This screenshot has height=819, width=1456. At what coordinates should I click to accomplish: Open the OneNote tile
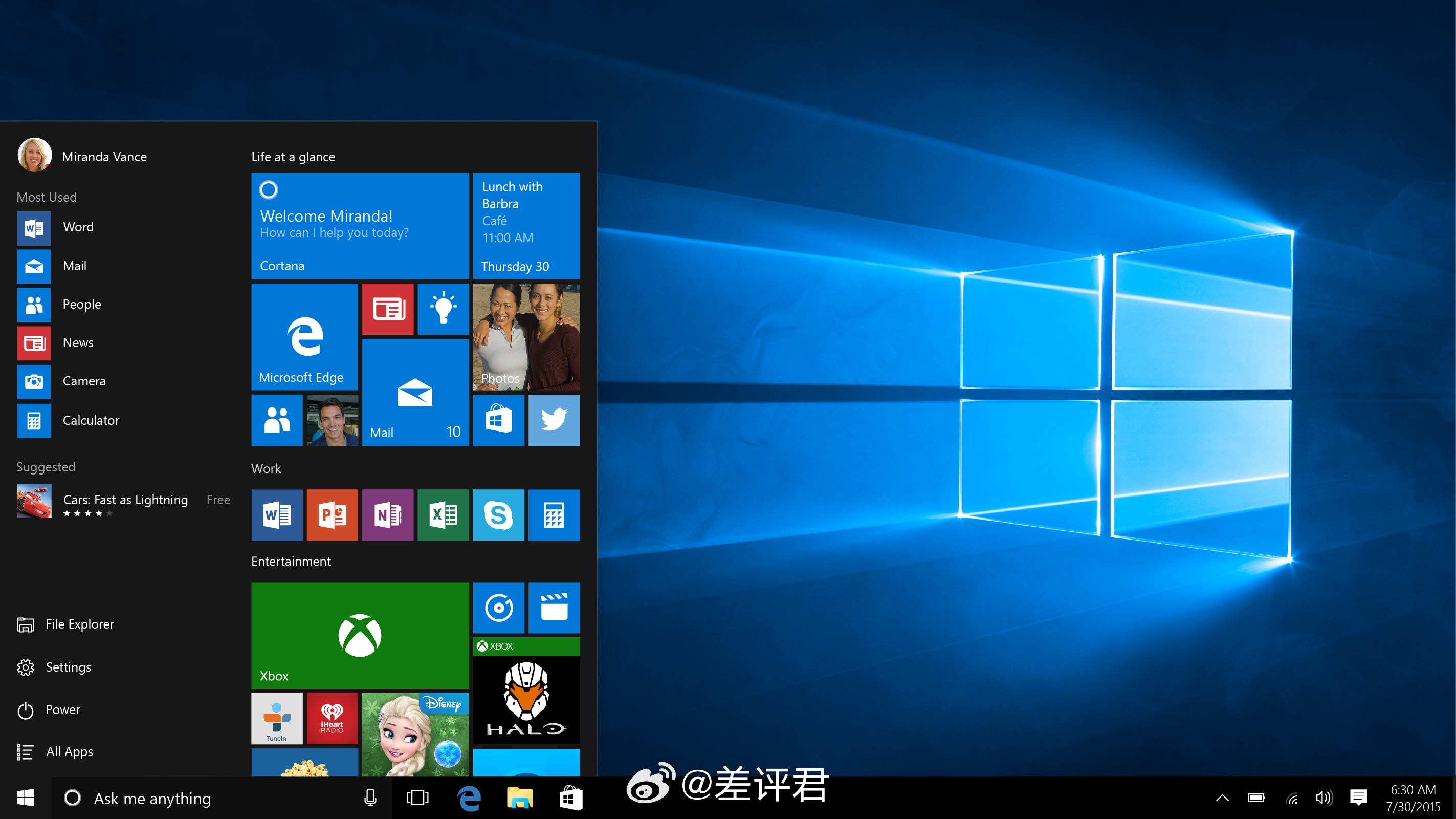(x=387, y=515)
